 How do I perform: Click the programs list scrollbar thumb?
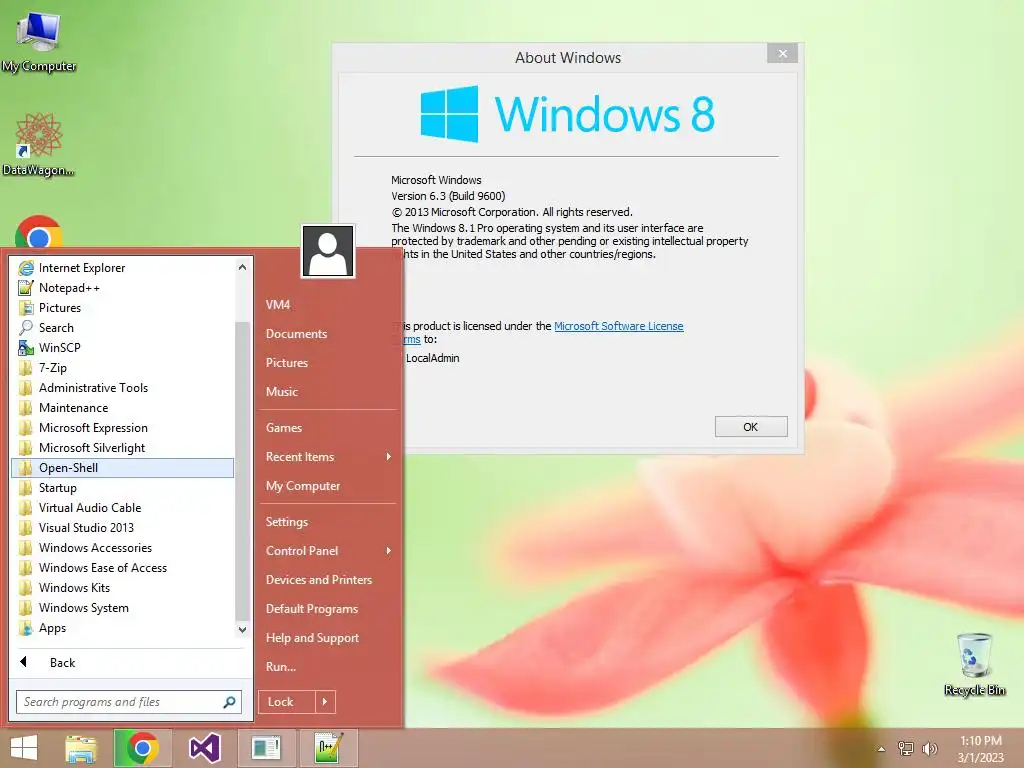pos(242,470)
